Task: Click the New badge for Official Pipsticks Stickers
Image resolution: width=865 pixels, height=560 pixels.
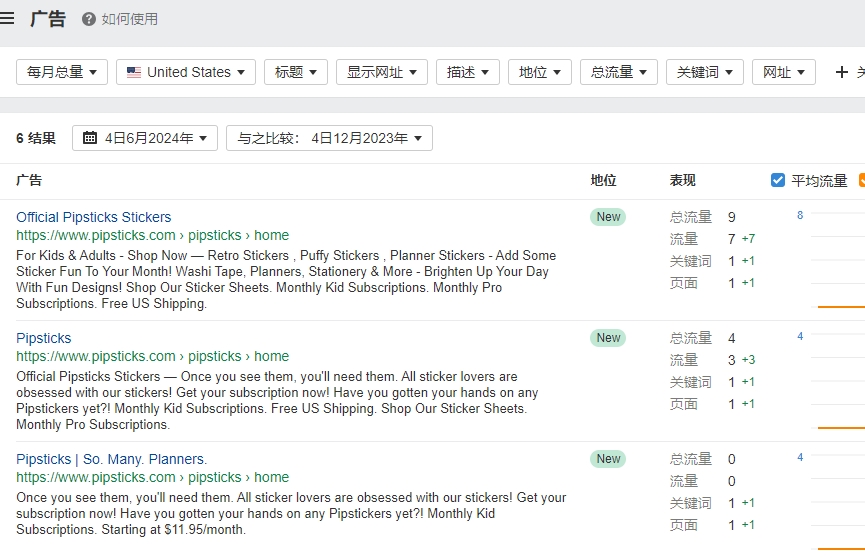Action: [x=608, y=217]
